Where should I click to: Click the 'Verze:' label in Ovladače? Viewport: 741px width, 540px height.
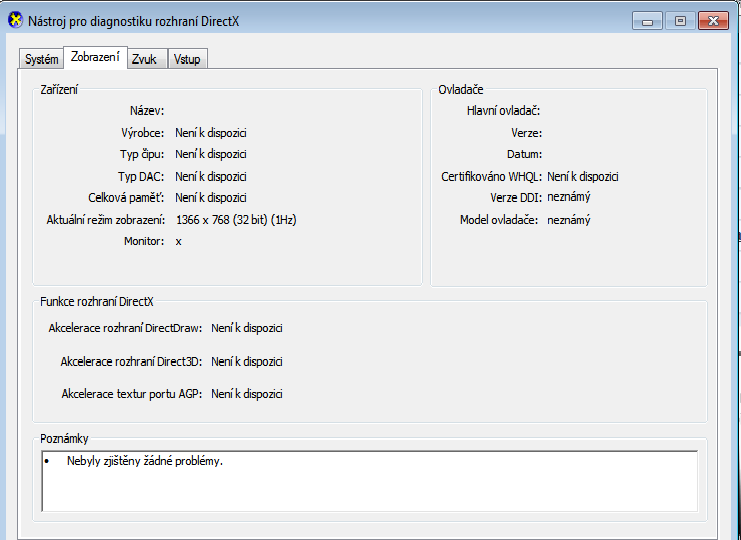(526, 133)
